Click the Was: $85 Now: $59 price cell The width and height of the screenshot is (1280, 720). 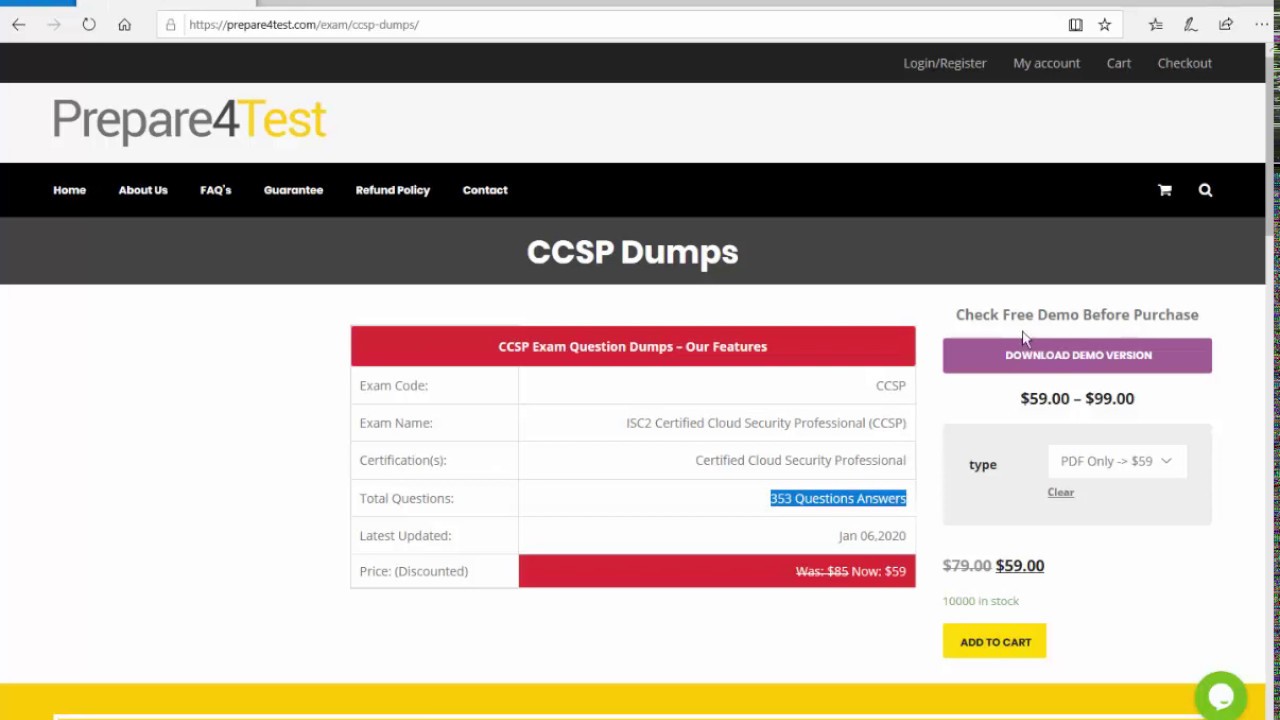click(x=717, y=571)
